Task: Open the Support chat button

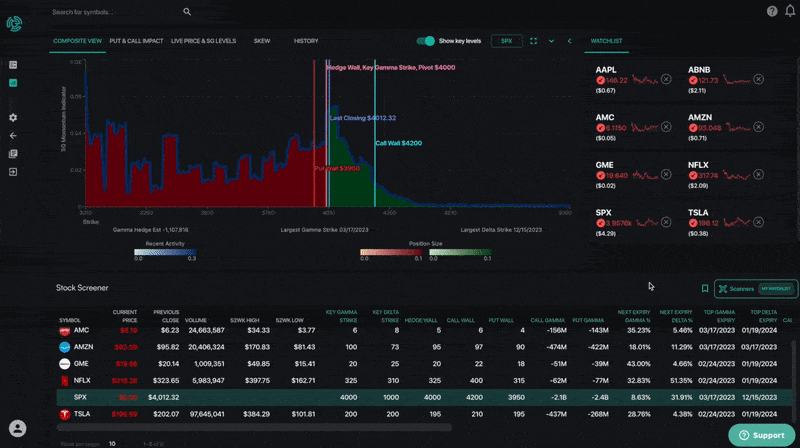Action: point(762,435)
